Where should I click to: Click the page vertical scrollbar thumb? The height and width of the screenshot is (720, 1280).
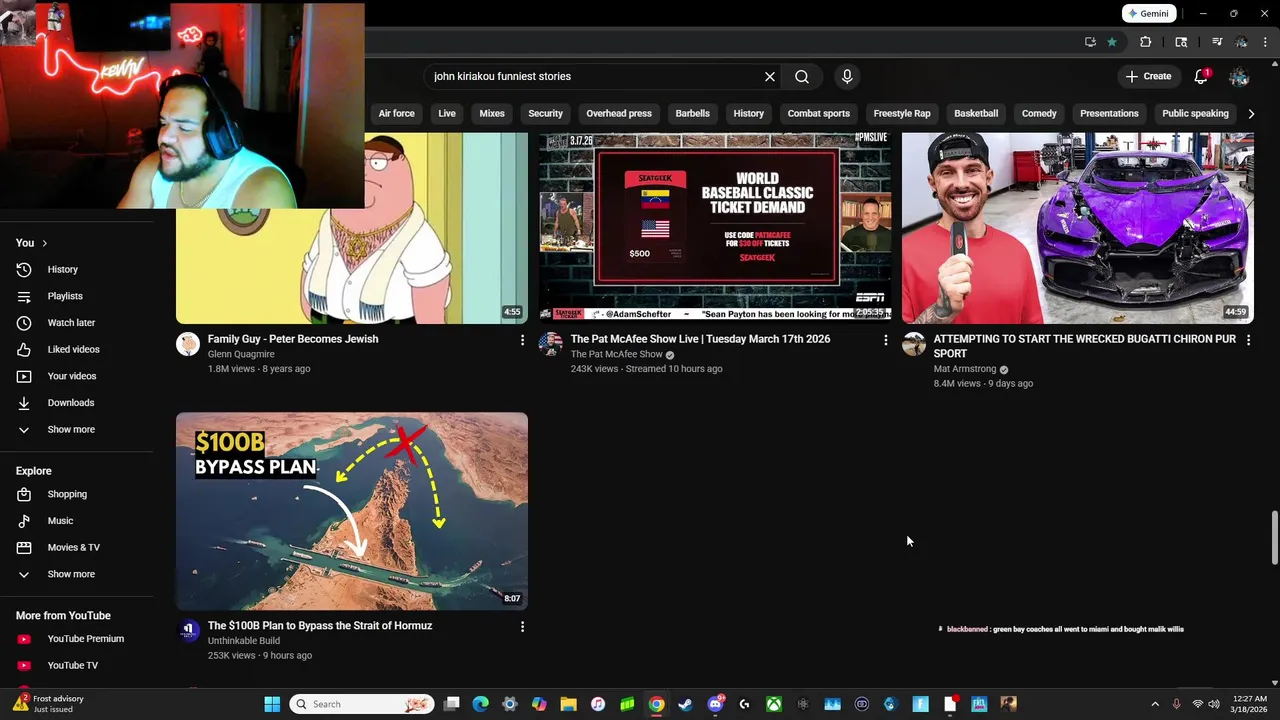[1274, 538]
